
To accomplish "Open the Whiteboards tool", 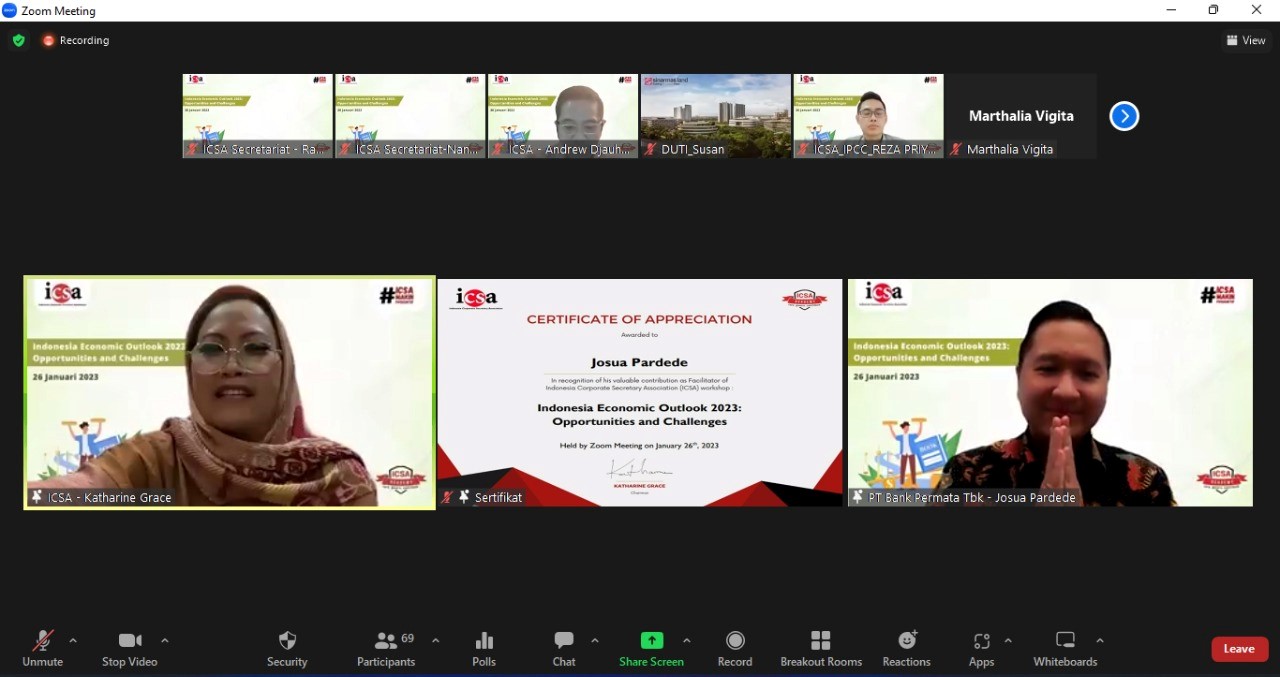I will [1065, 648].
